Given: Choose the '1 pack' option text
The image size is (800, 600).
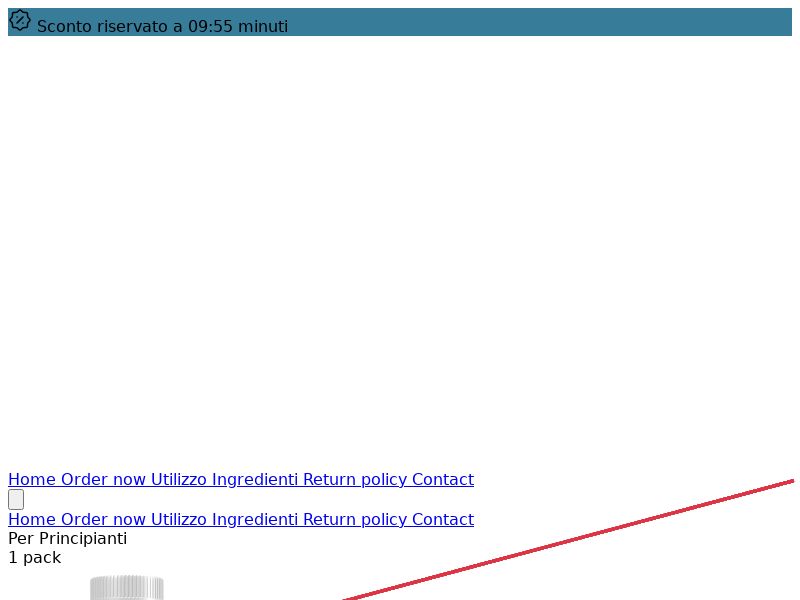Looking at the screenshot, I should click(35, 558).
